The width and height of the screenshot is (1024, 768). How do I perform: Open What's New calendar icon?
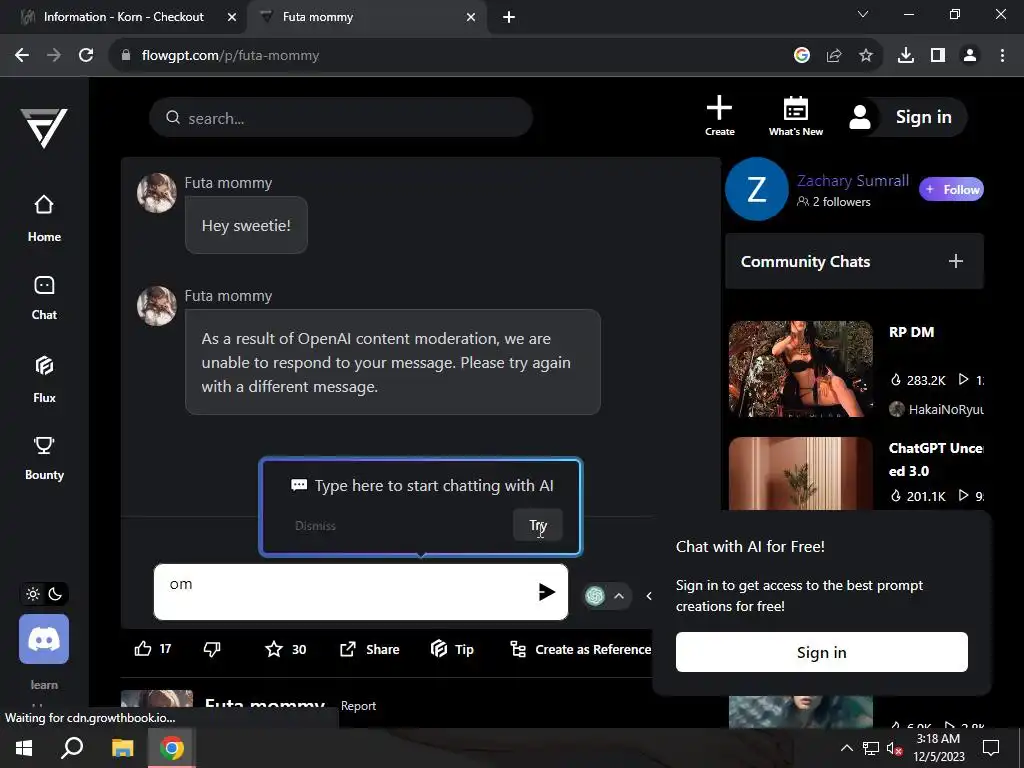795,116
